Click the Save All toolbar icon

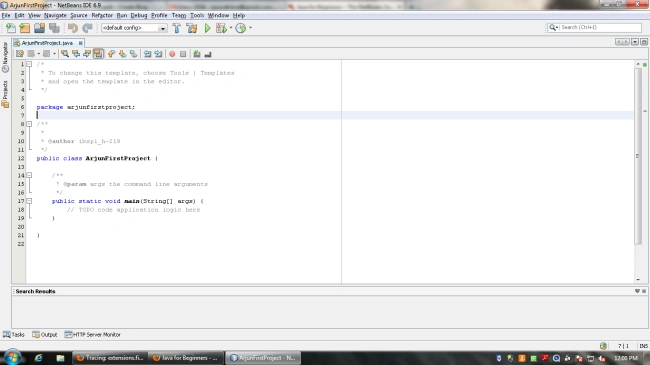[x=54, y=28]
